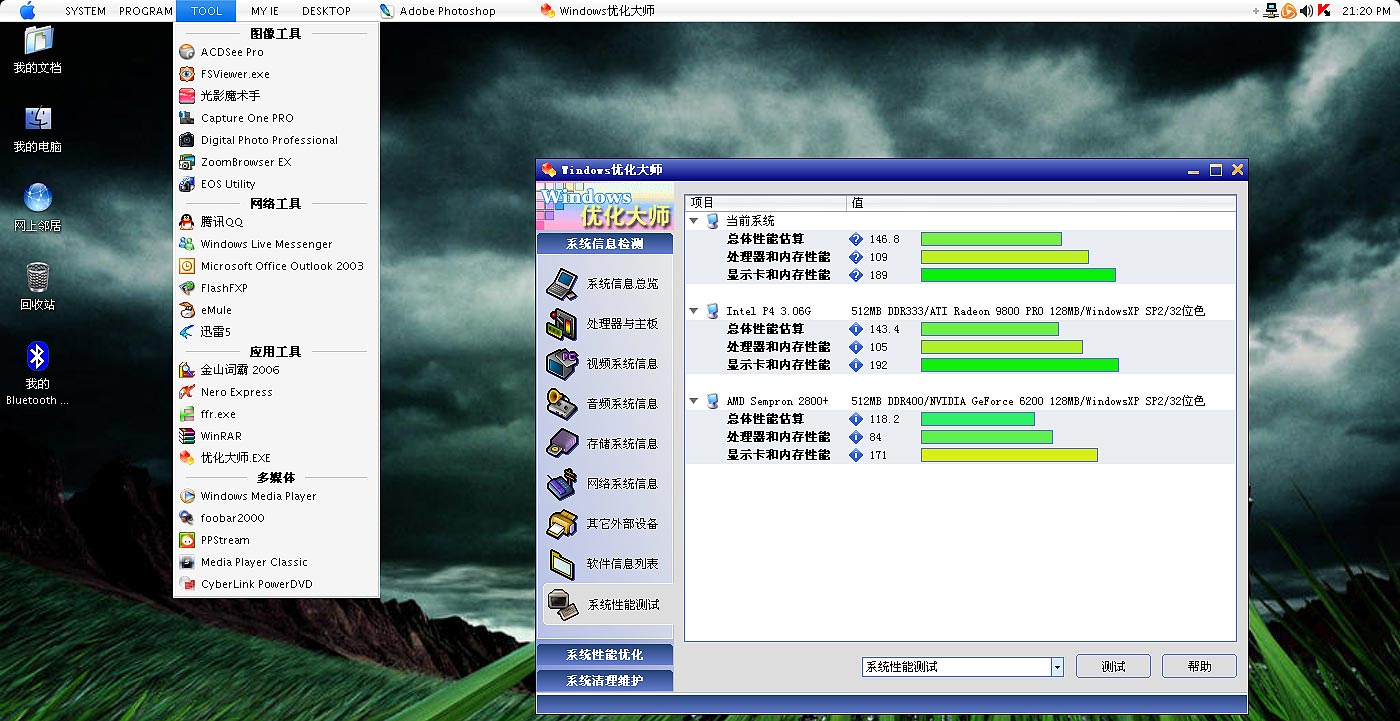Open FlashFXP from the menu
The width and height of the screenshot is (1400, 721).
[276, 288]
